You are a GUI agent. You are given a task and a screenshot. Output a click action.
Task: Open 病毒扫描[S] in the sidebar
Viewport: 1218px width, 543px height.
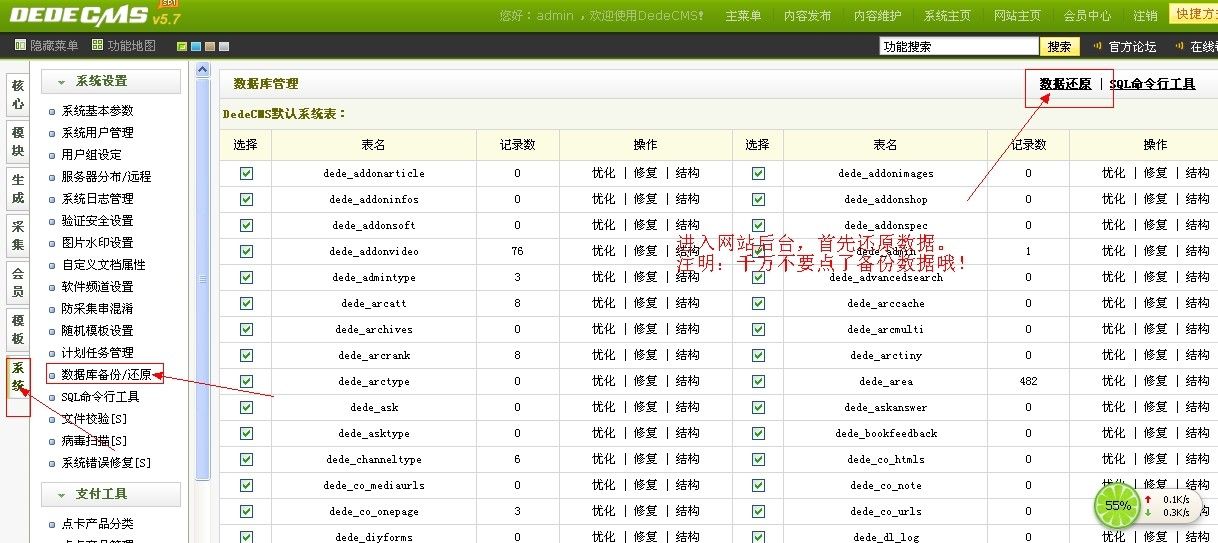[94, 441]
